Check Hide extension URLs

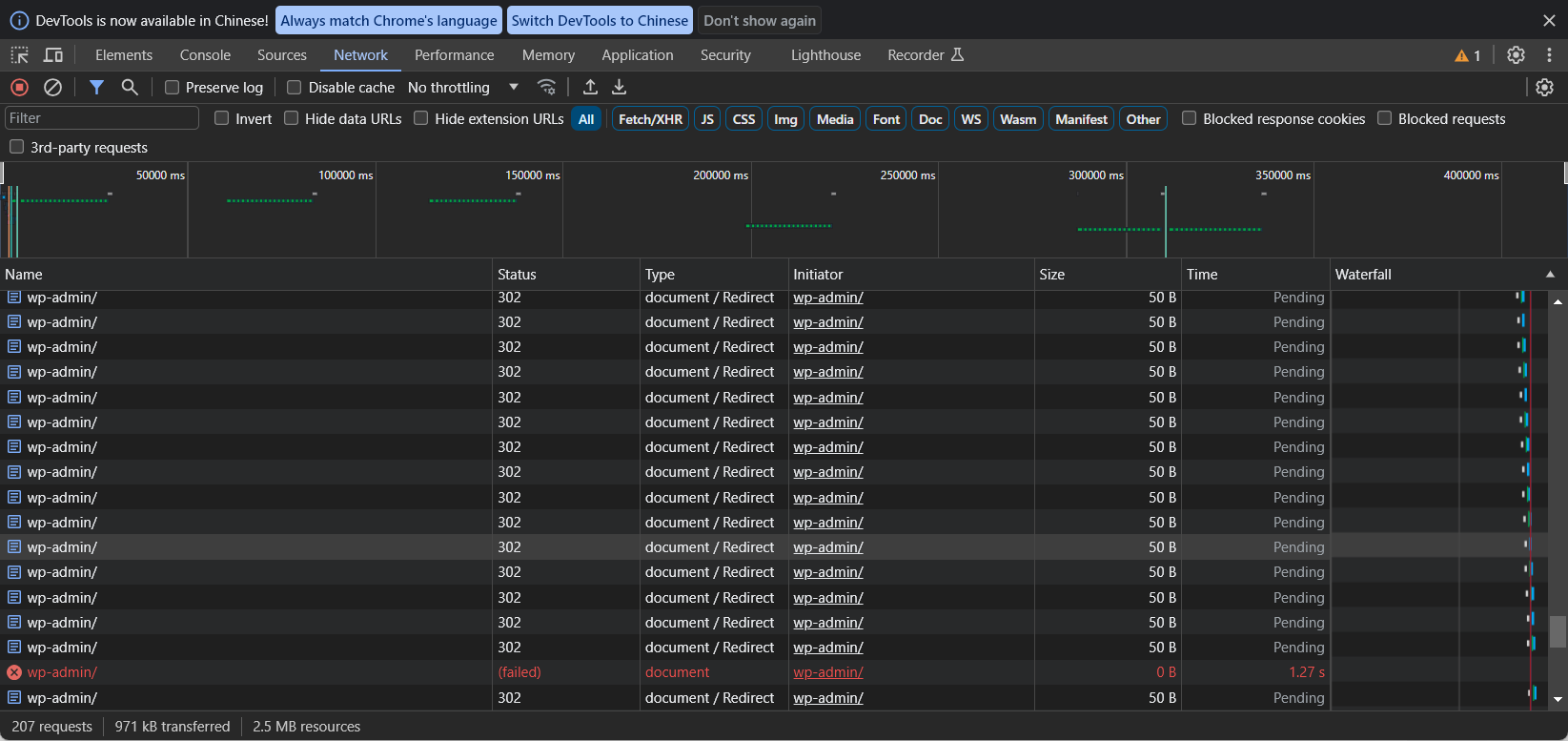click(420, 118)
